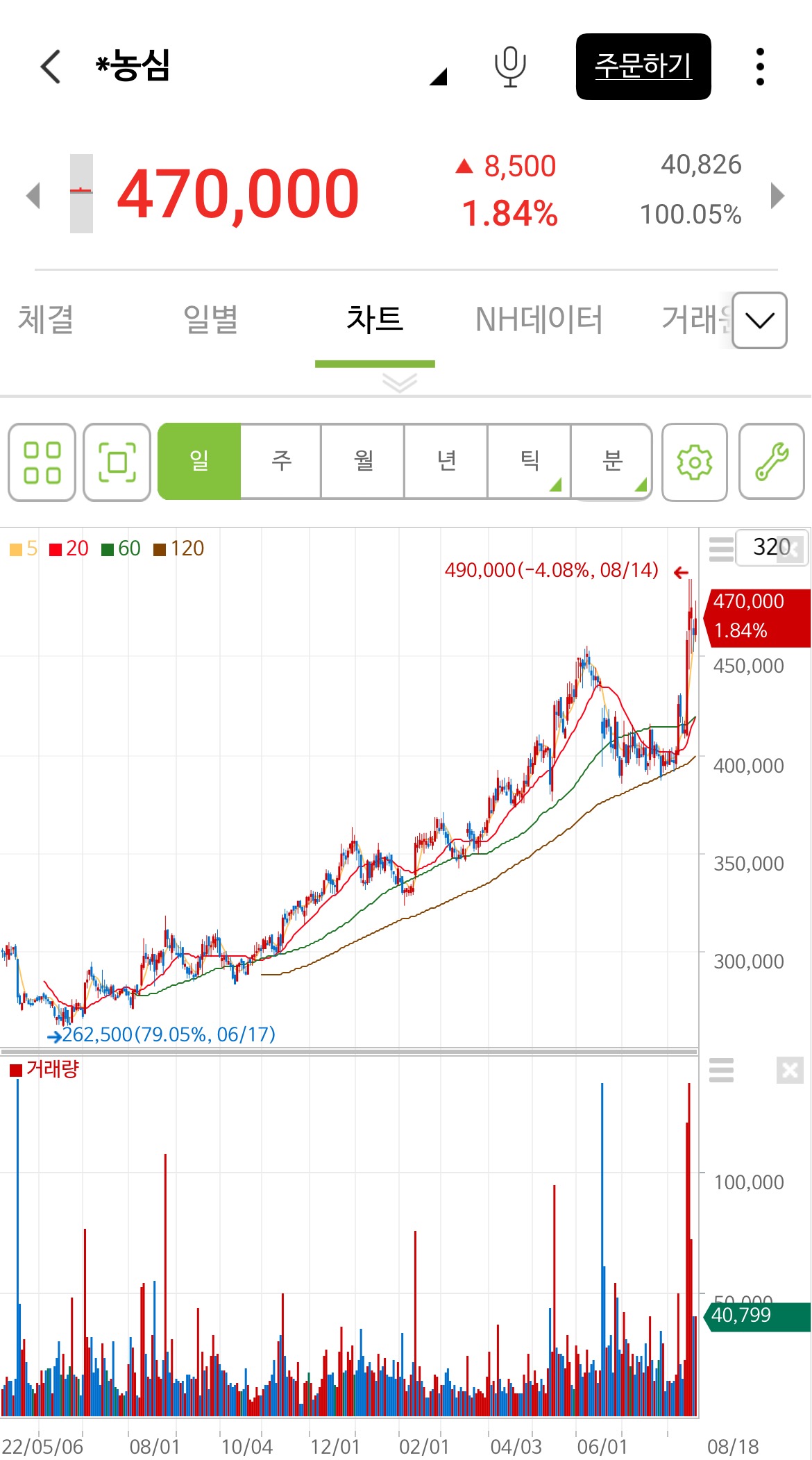Image resolution: width=812 pixels, height=1460 pixels.
Task: Tap the 02/01 date axis label
Action: [x=424, y=1447]
